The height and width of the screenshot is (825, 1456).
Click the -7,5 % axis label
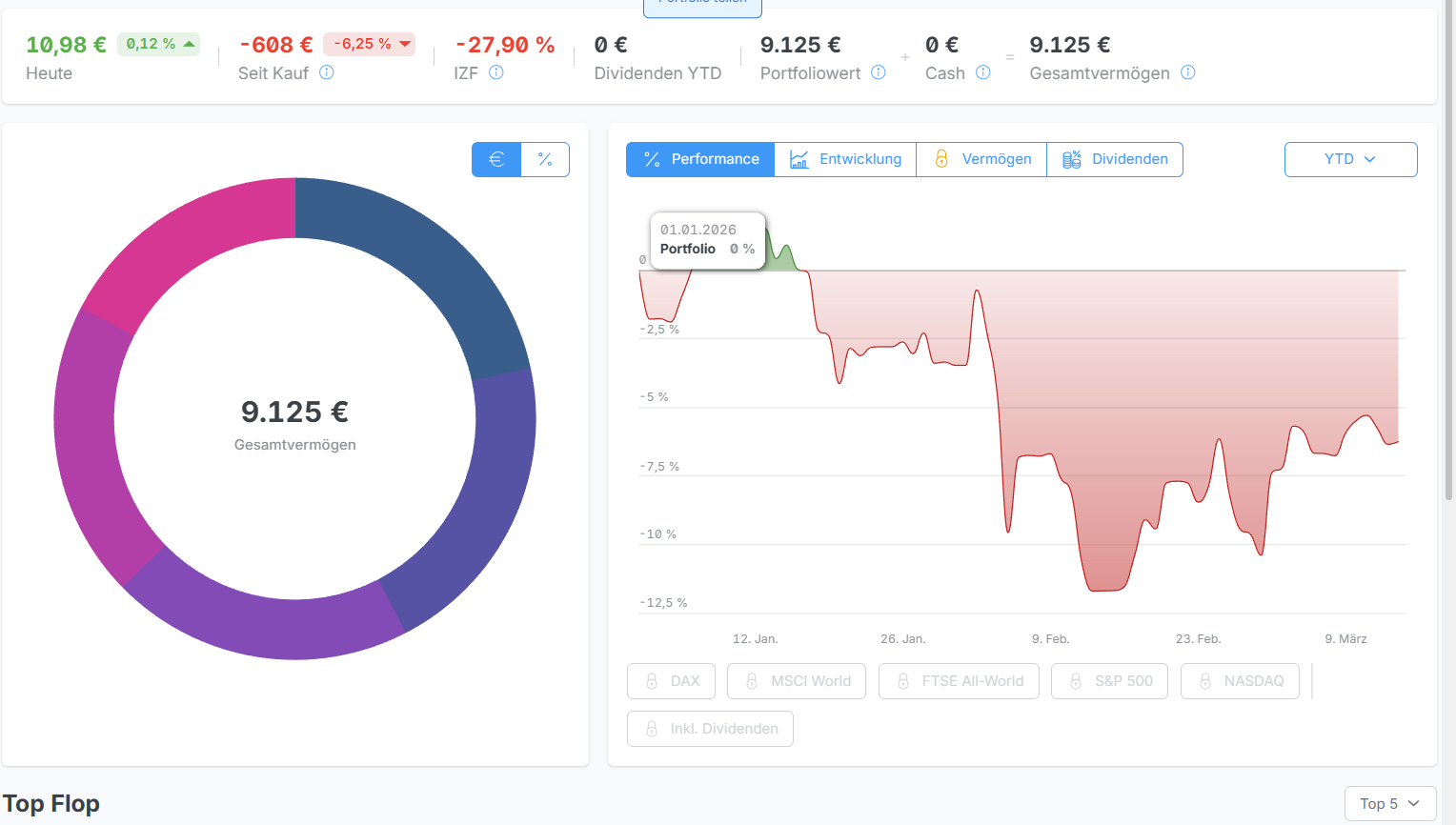(659, 467)
